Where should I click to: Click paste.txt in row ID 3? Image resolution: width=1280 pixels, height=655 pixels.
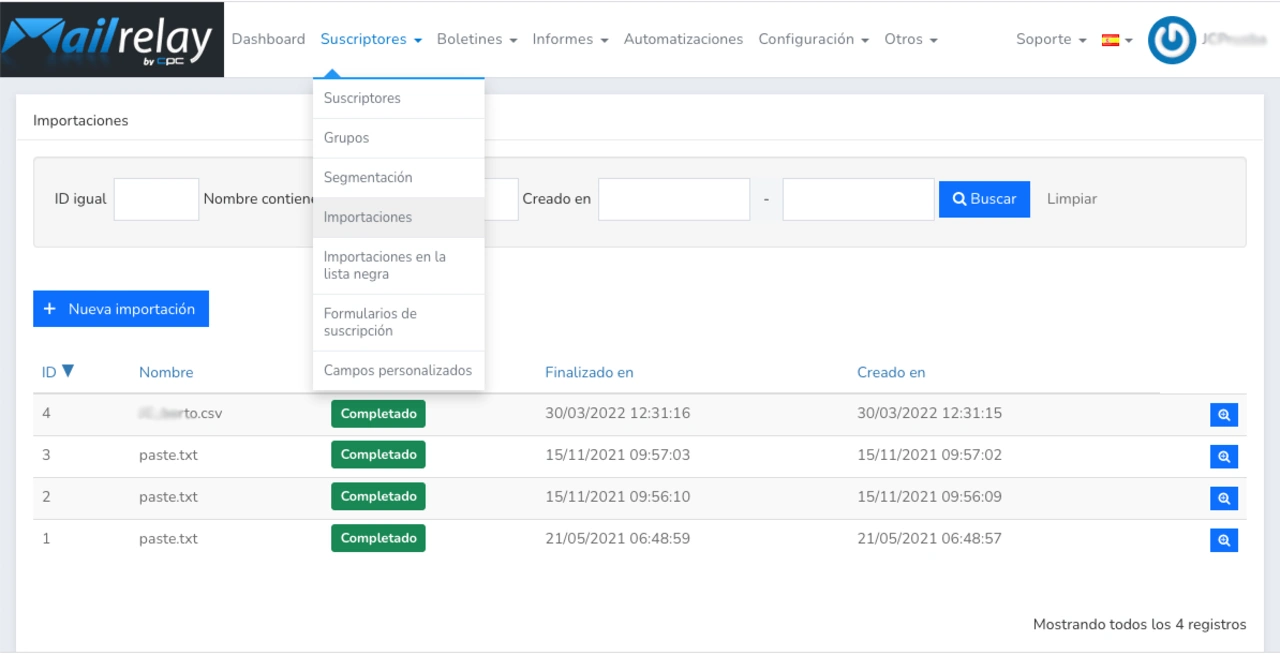click(x=168, y=455)
